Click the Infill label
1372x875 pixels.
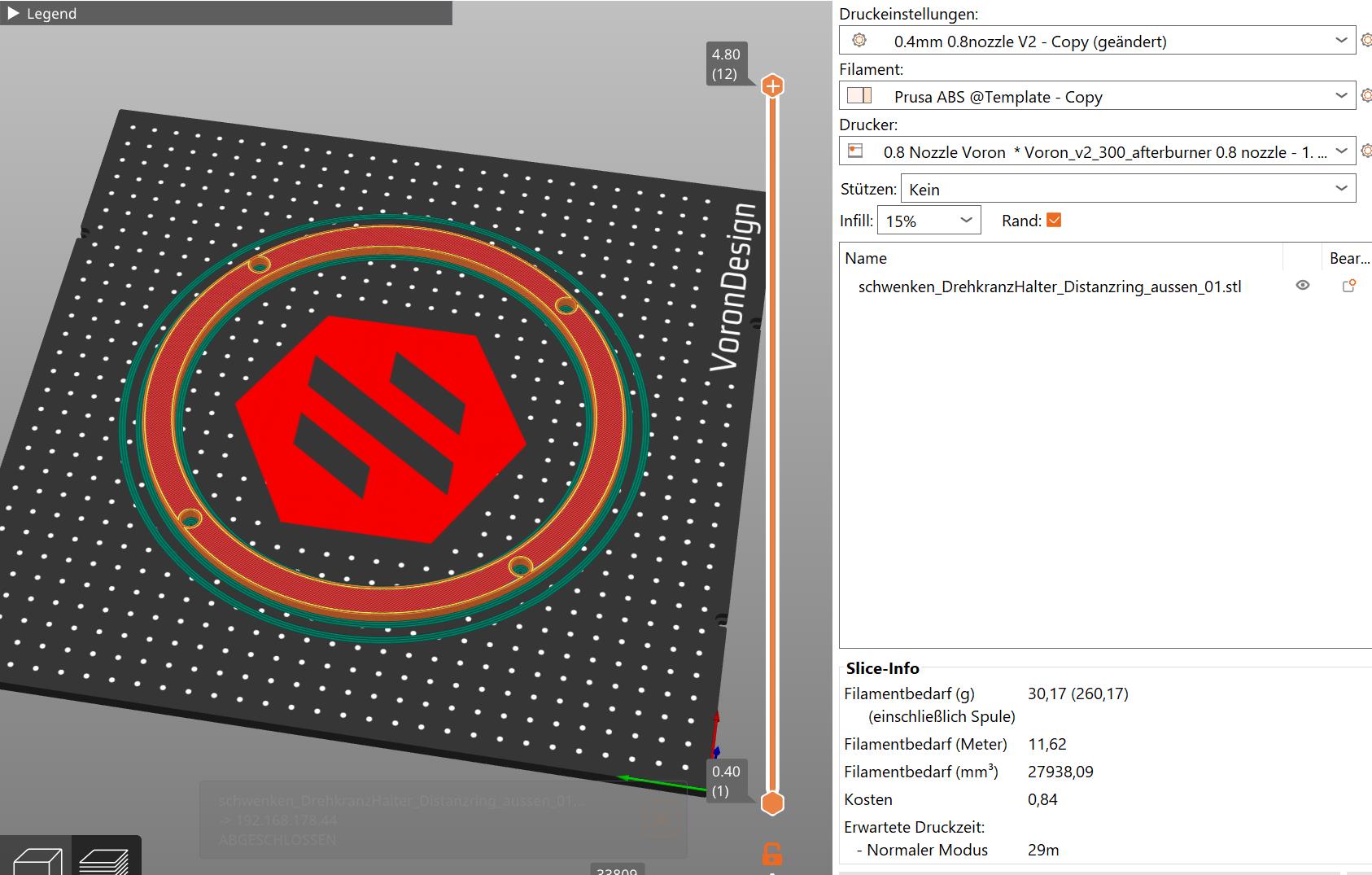pyautogui.click(x=856, y=221)
